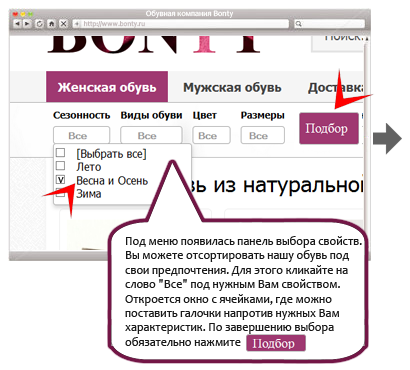The width and height of the screenshot is (410, 370).
Task: Click inside the browser search field
Action: (330, 24)
